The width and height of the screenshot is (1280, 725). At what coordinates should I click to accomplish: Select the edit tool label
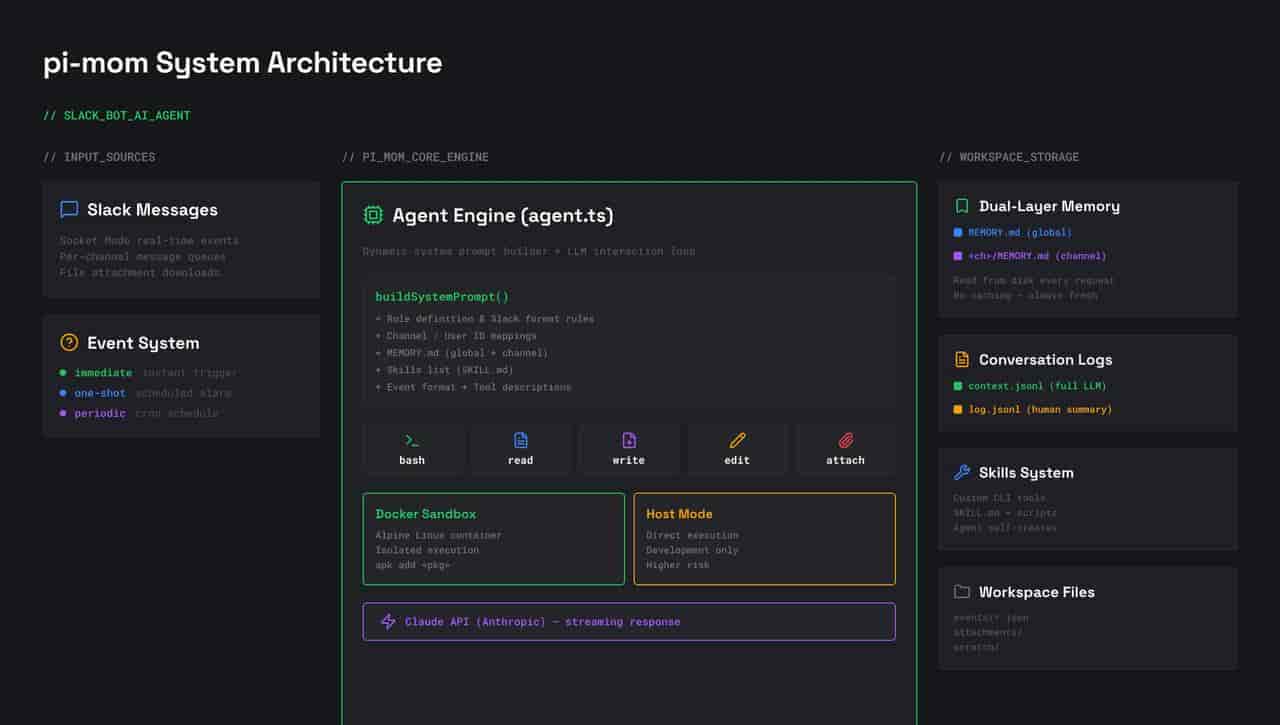tap(737, 460)
